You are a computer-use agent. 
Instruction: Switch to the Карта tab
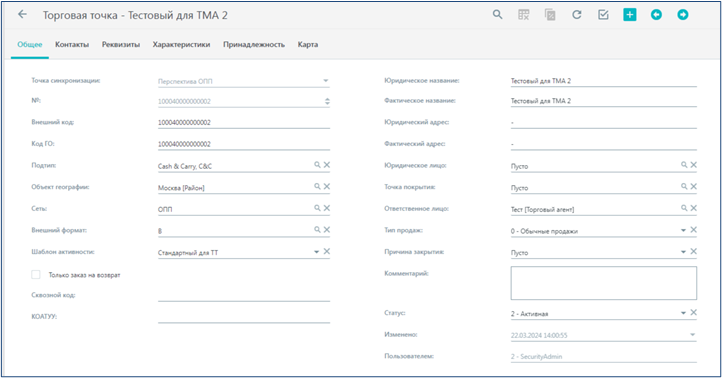[308, 45]
